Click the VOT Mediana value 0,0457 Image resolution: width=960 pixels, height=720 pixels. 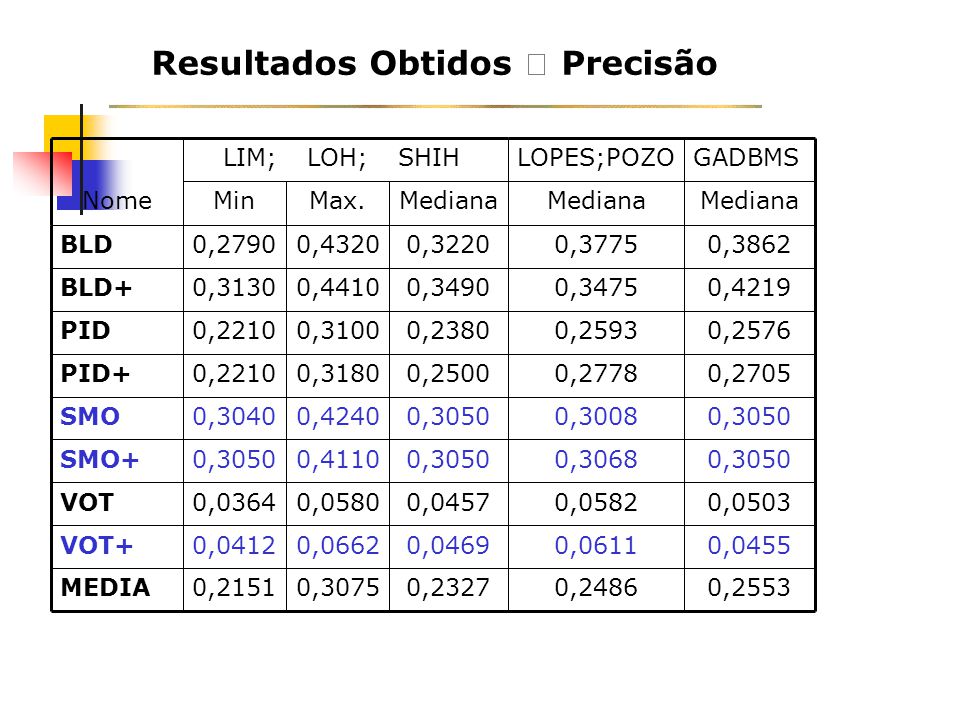(449, 504)
